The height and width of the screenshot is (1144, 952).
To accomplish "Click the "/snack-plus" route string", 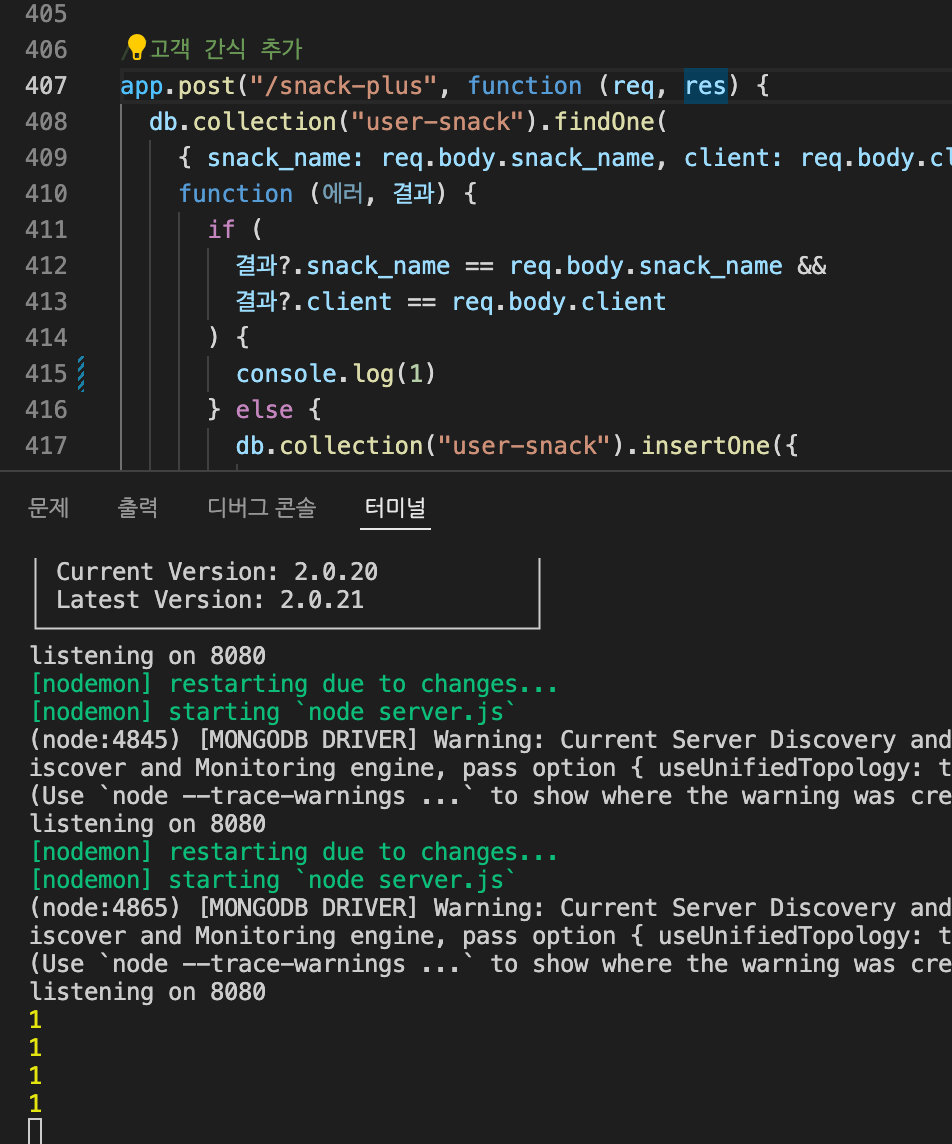I will (343, 85).
